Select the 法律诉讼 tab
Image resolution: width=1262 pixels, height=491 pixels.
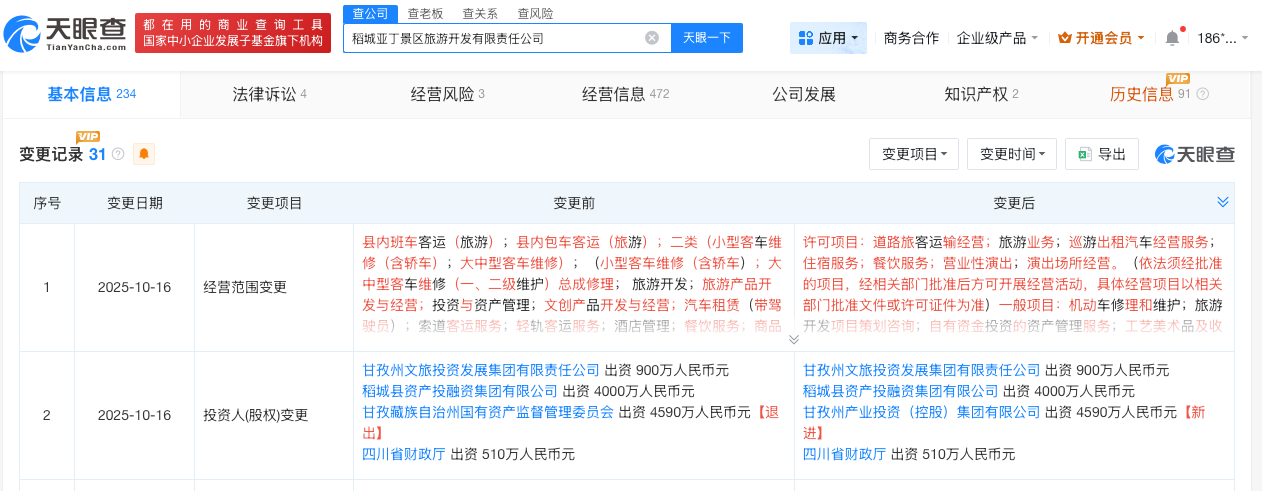(x=269, y=94)
